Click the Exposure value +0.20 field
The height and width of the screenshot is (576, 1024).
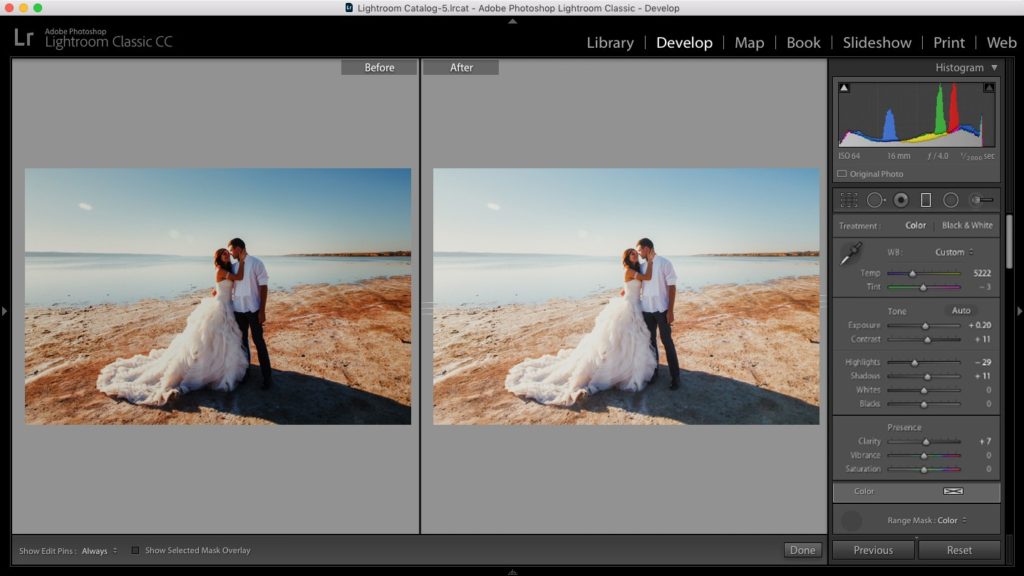[980, 325]
